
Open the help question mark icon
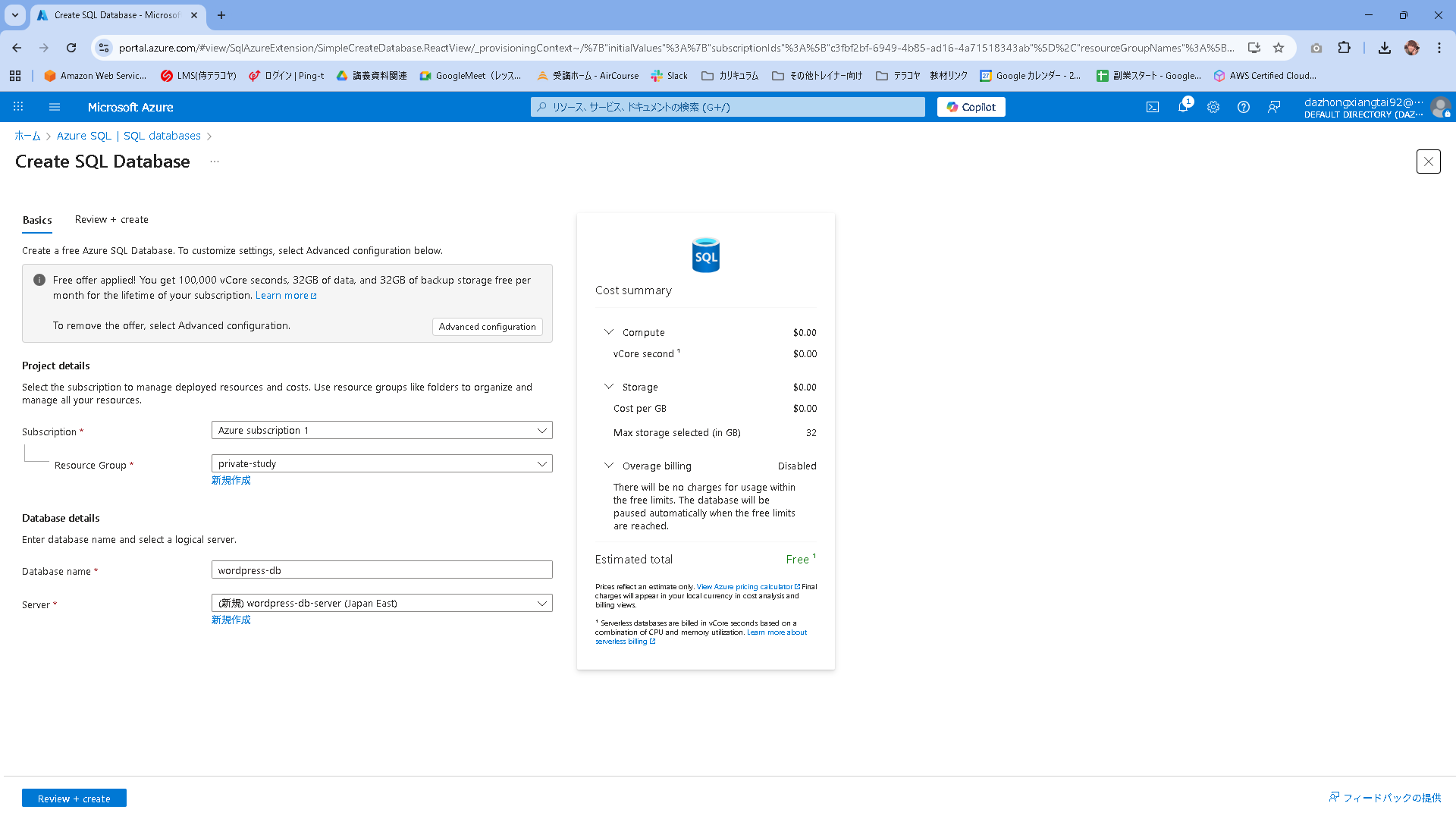pyautogui.click(x=1243, y=107)
